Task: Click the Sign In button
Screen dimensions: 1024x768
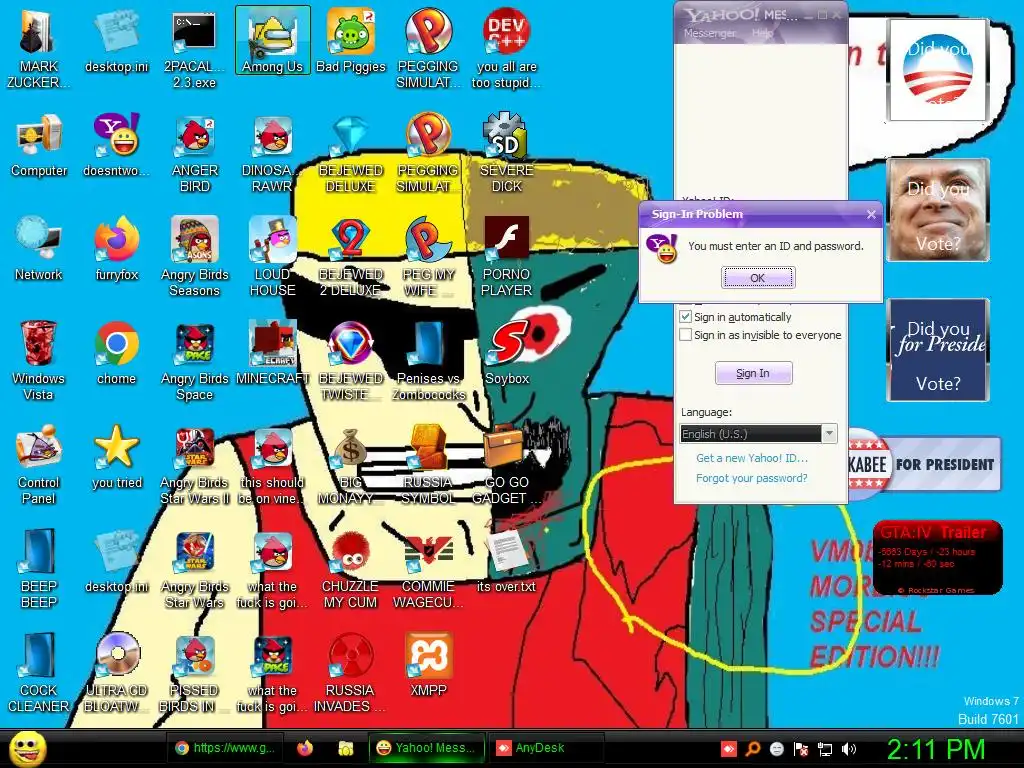Action: [x=754, y=373]
